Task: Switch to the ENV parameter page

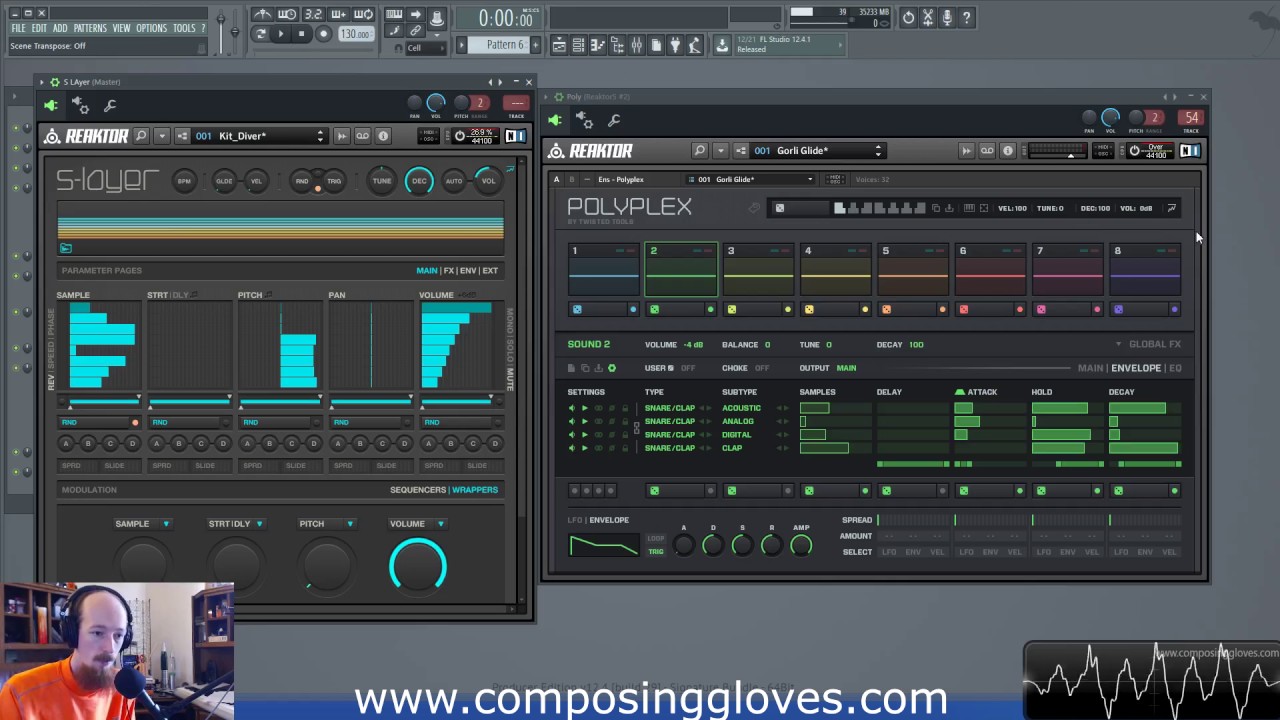Action: 467,271
